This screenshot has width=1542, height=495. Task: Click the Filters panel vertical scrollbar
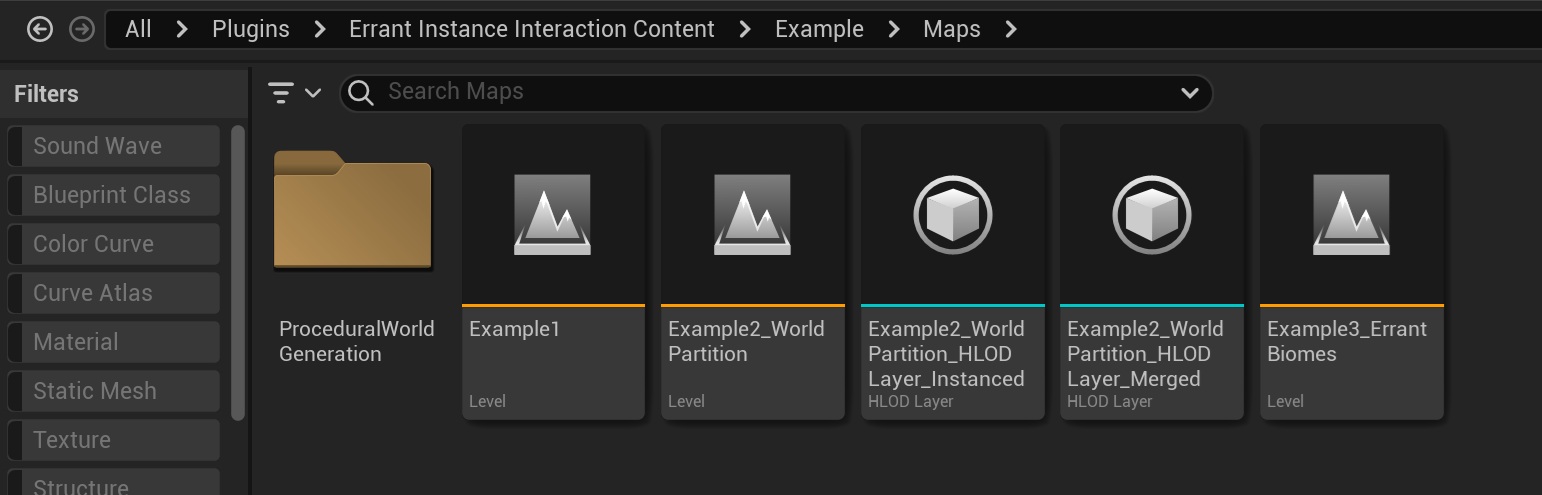238,272
